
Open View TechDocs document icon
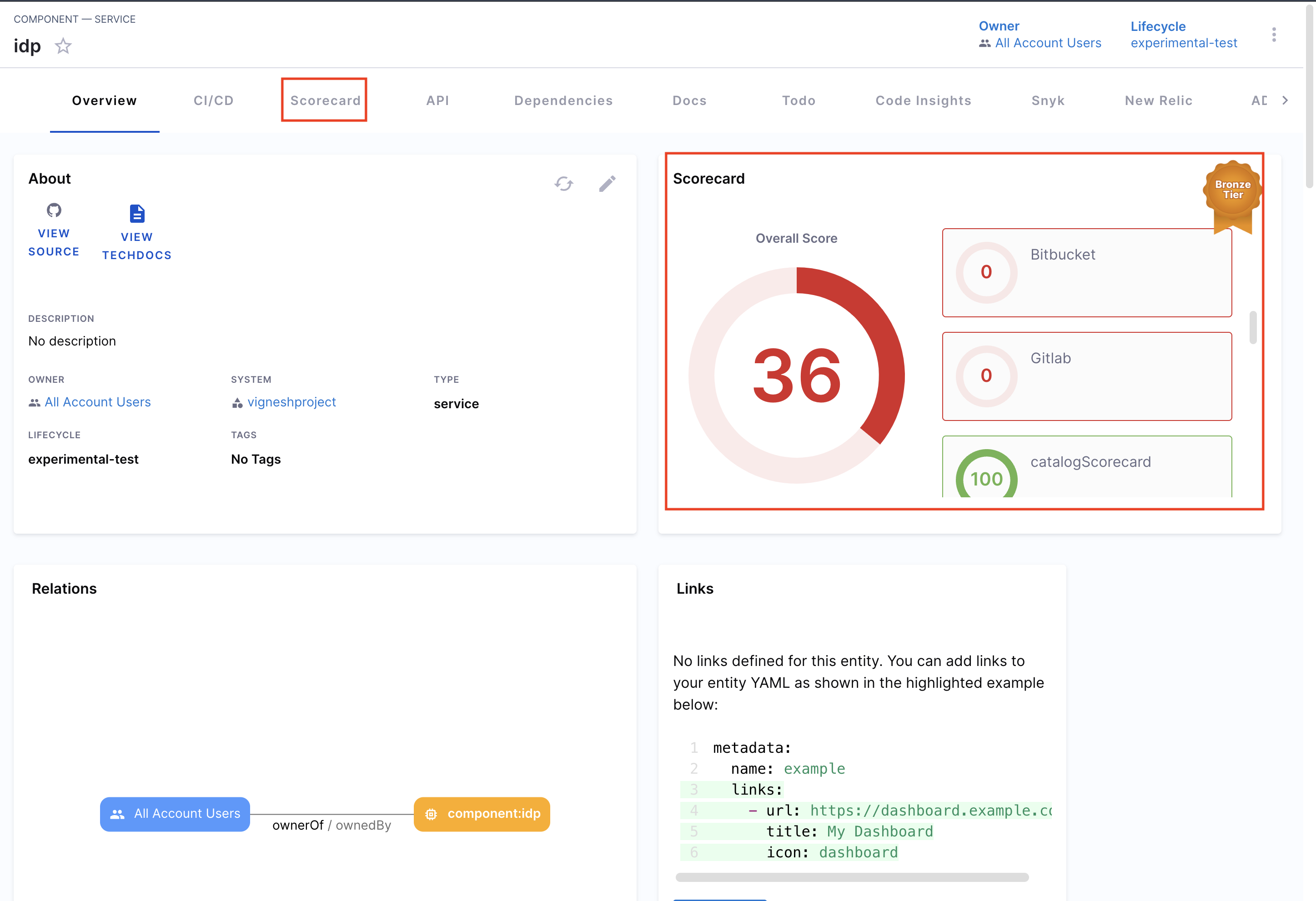pyautogui.click(x=136, y=214)
